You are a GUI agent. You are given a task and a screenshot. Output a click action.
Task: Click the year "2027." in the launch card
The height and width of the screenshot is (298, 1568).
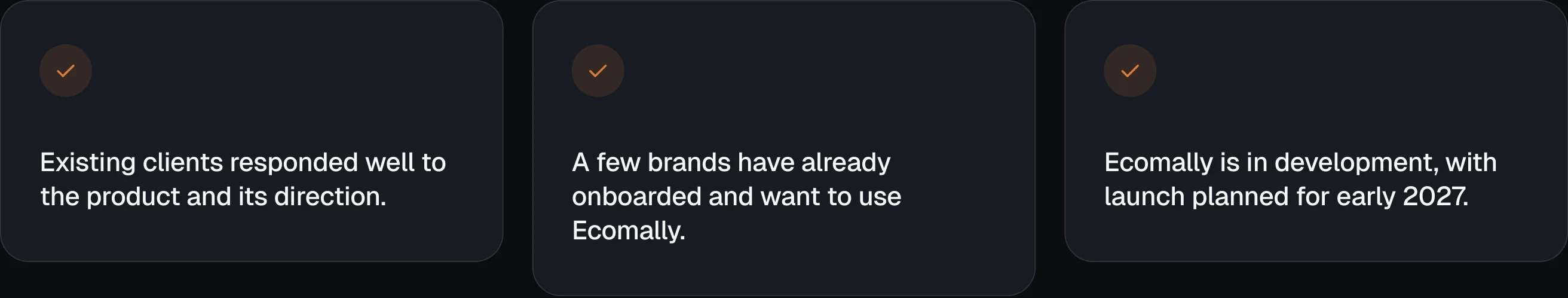[1435, 197]
